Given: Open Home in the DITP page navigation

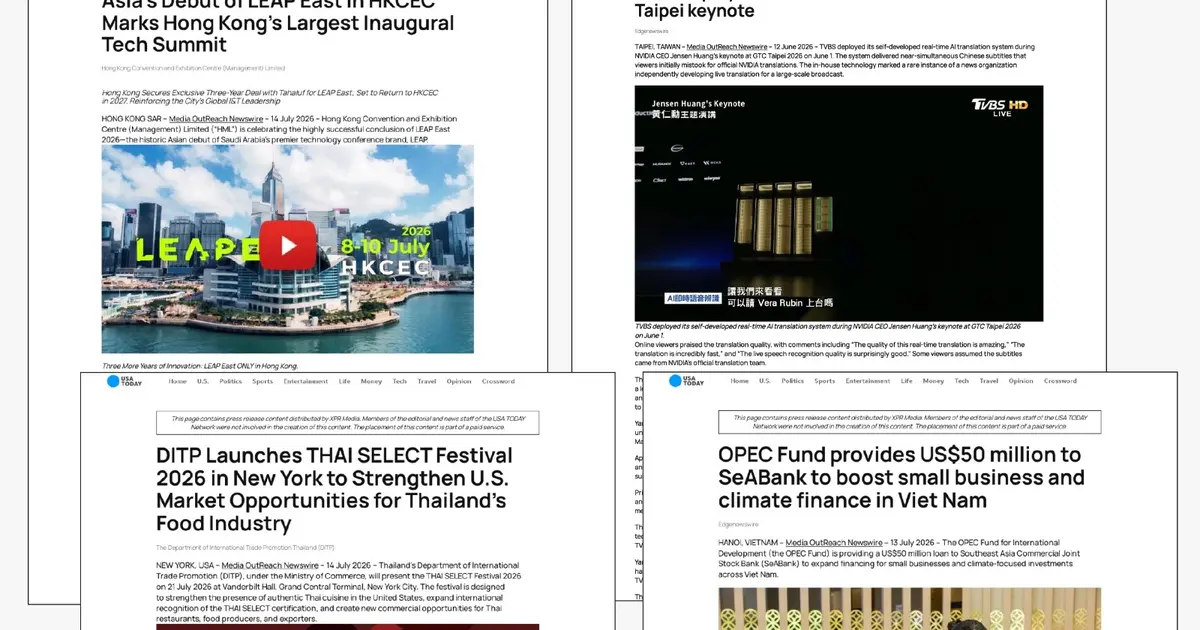Looking at the screenshot, I should 178,381.
